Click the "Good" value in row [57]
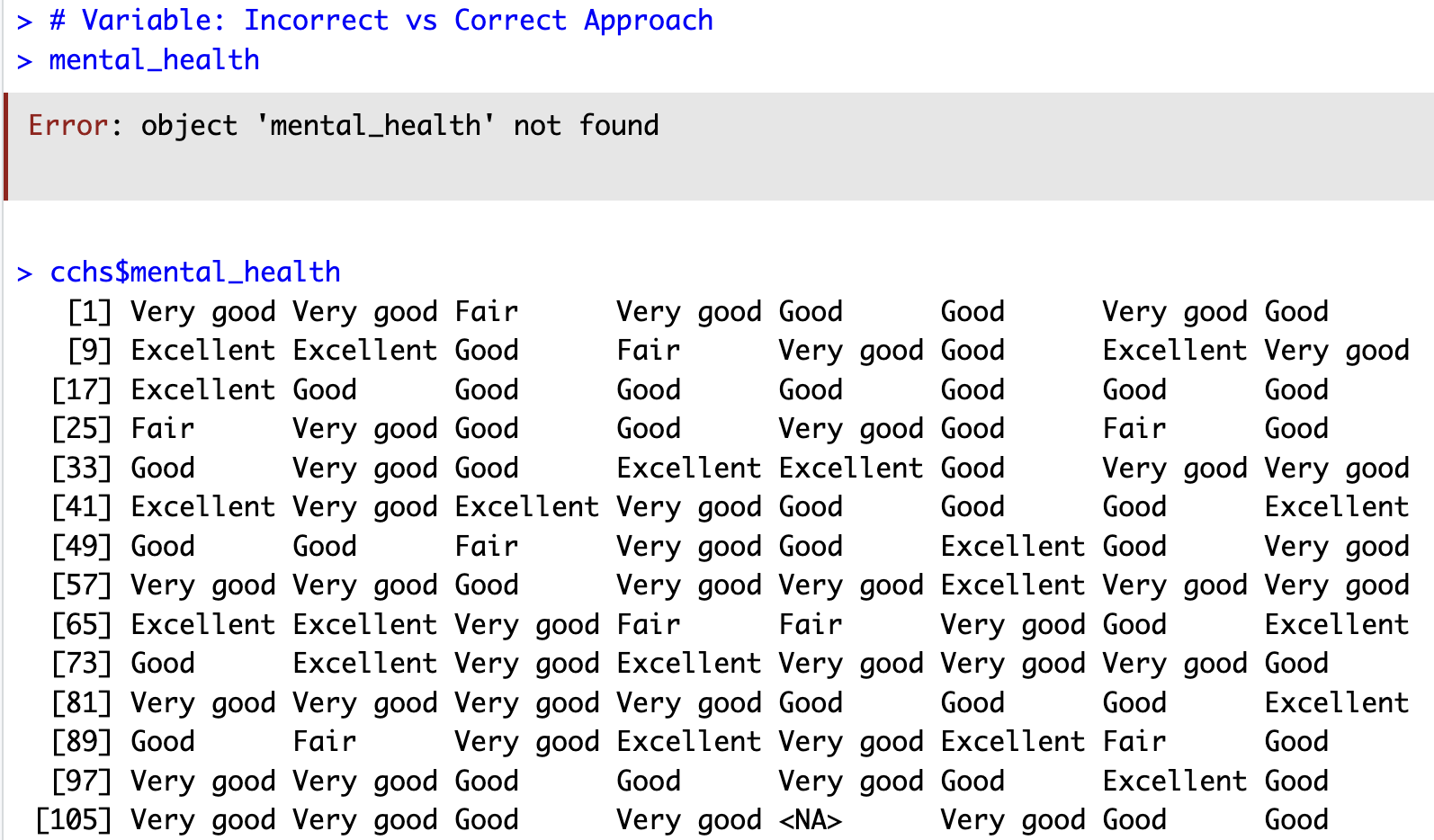The height and width of the screenshot is (840, 1434). tap(487, 585)
